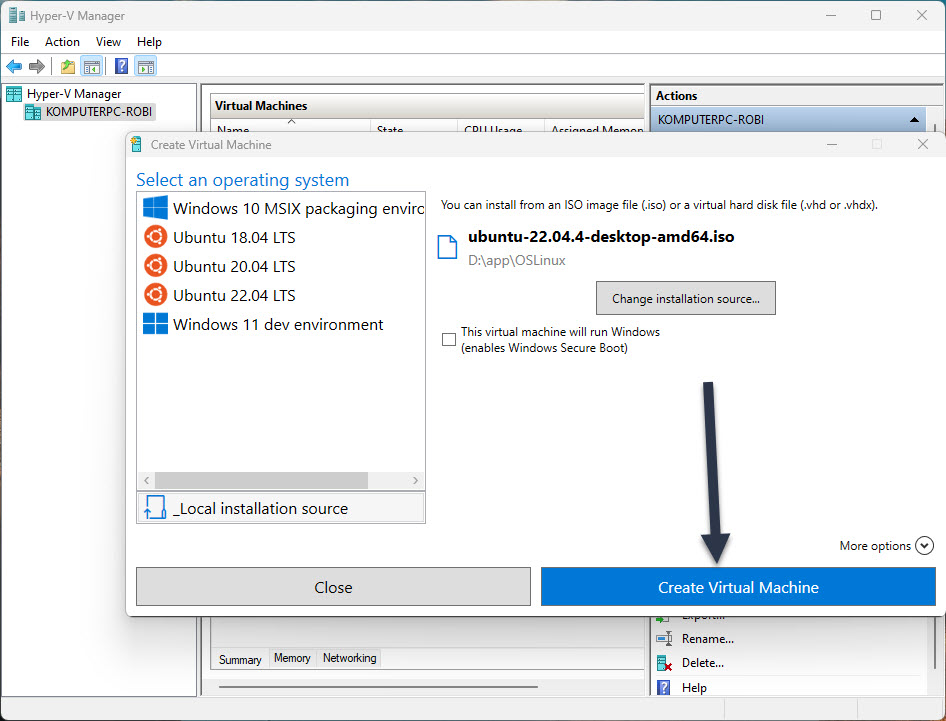Collapse the KOMPUTERPC-ROBI actions panel header
This screenshot has width=946, height=721.
point(914,118)
